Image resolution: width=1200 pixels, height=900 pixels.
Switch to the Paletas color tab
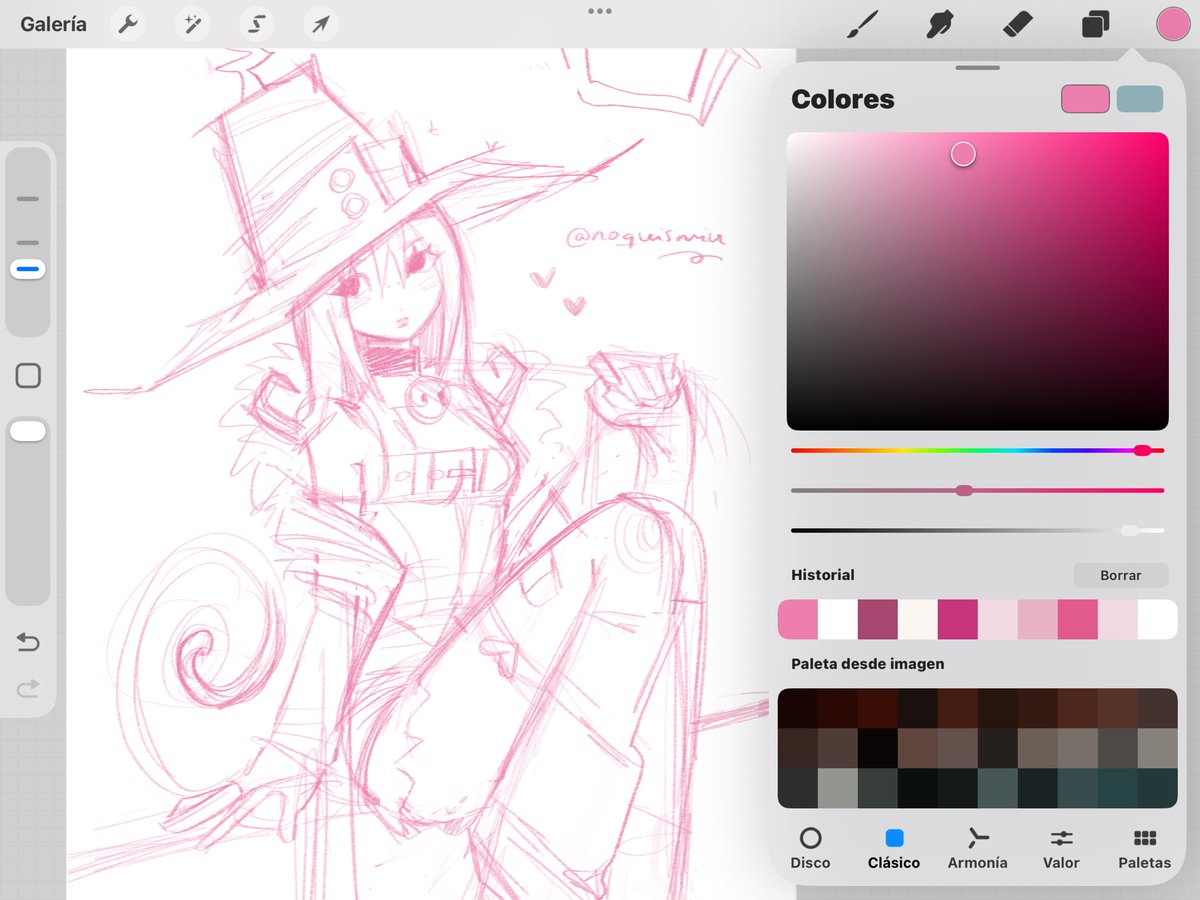(1145, 848)
